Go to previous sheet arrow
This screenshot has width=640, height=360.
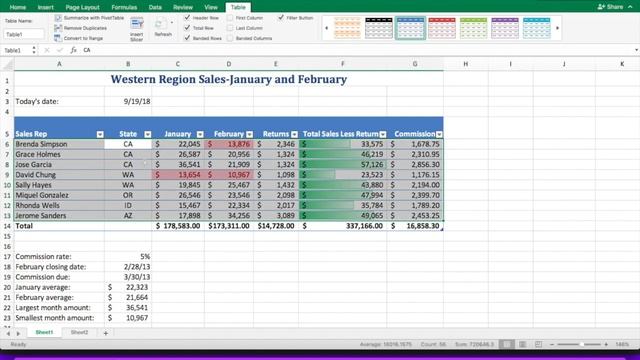(8, 333)
